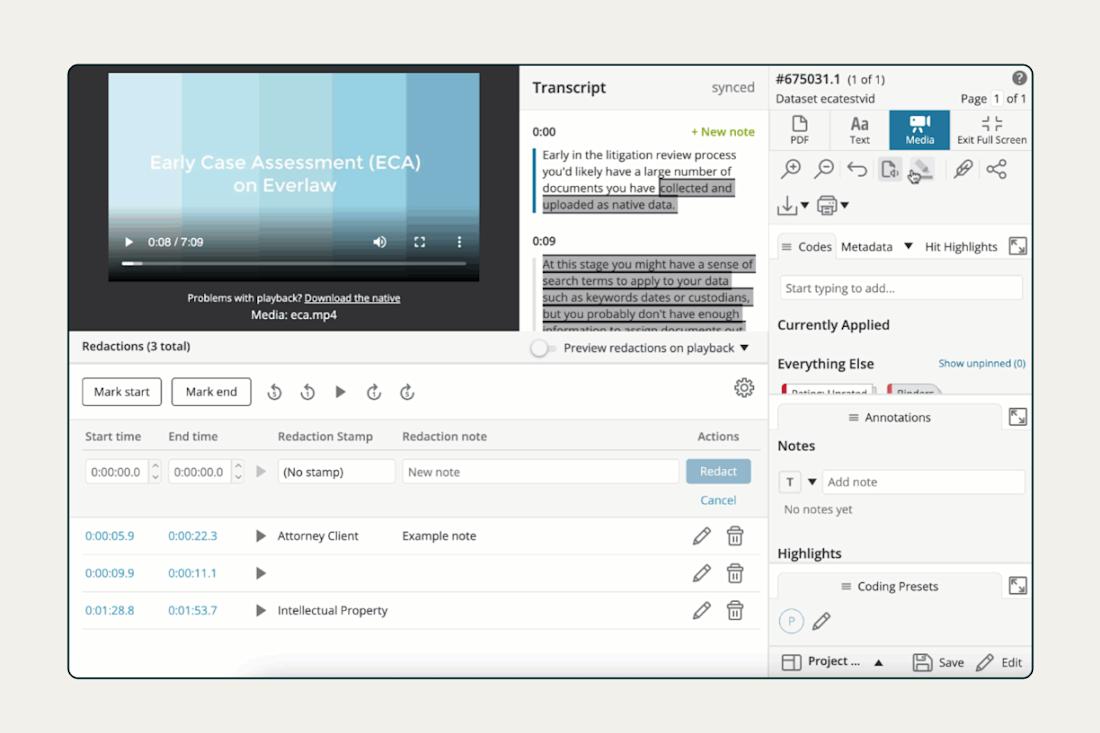Viewport: 1100px width, 733px height.
Task: Toggle Preview redactions on playback
Action: (542, 348)
